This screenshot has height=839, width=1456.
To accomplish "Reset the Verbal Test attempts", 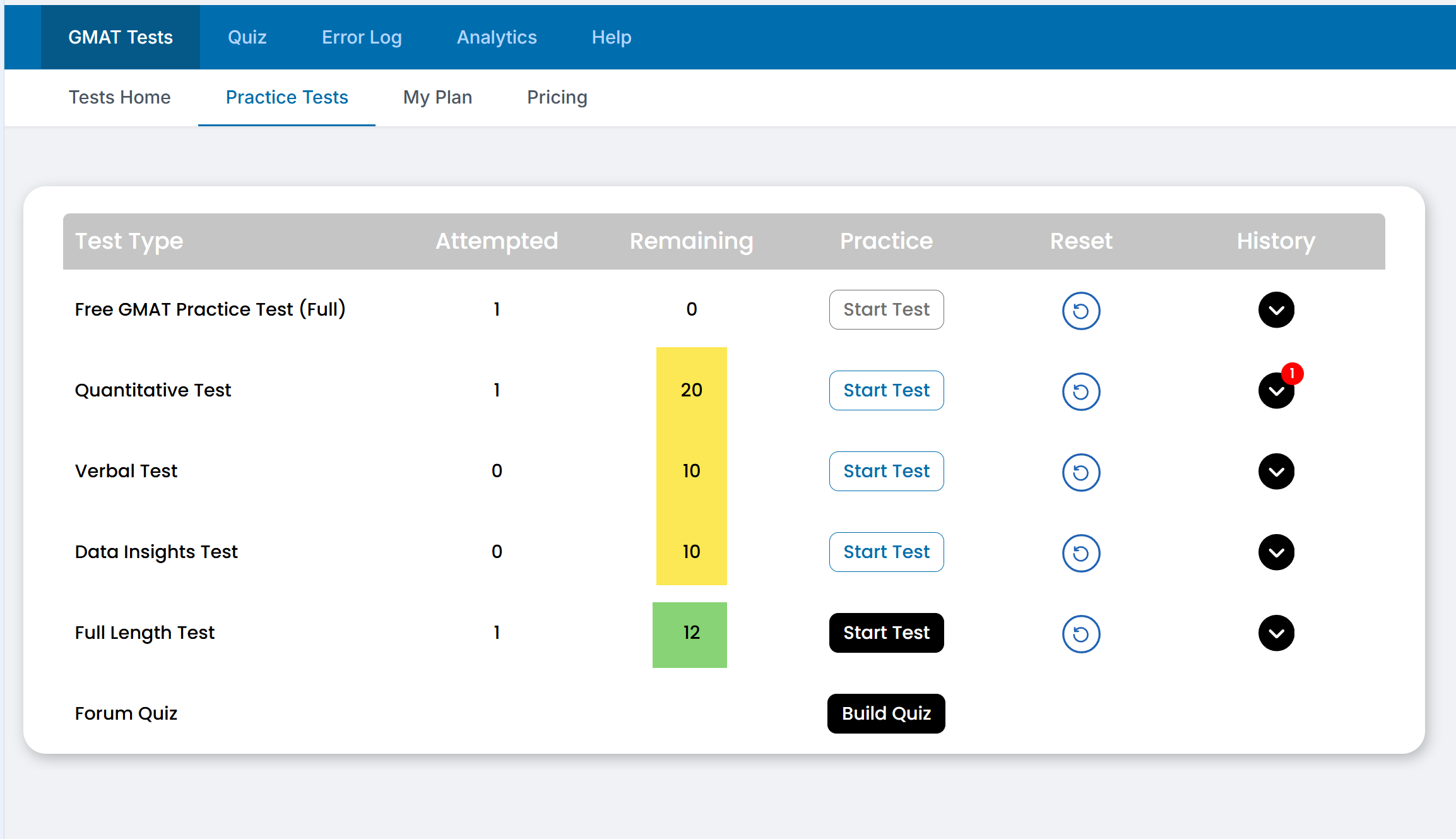I will coord(1080,472).
